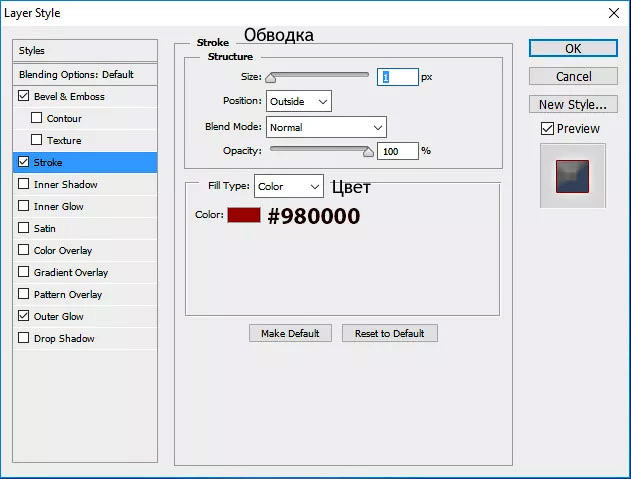Enable the Inner Glow checkbox

(x=23, y=206)
